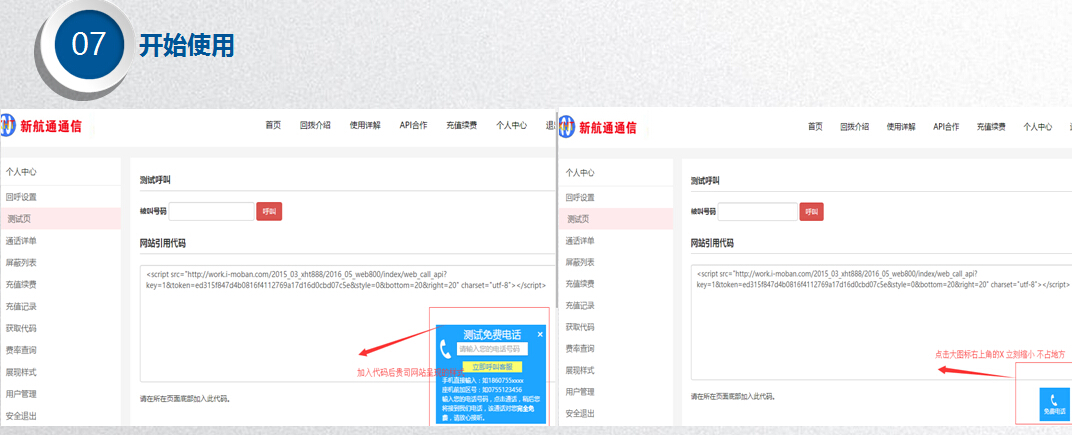This screenshot has width=1072, height=435.
Task: Click 请在所在页面底部加入此代码 note, left screenshot
Action: pyautogui.click(x=185, y=398)
